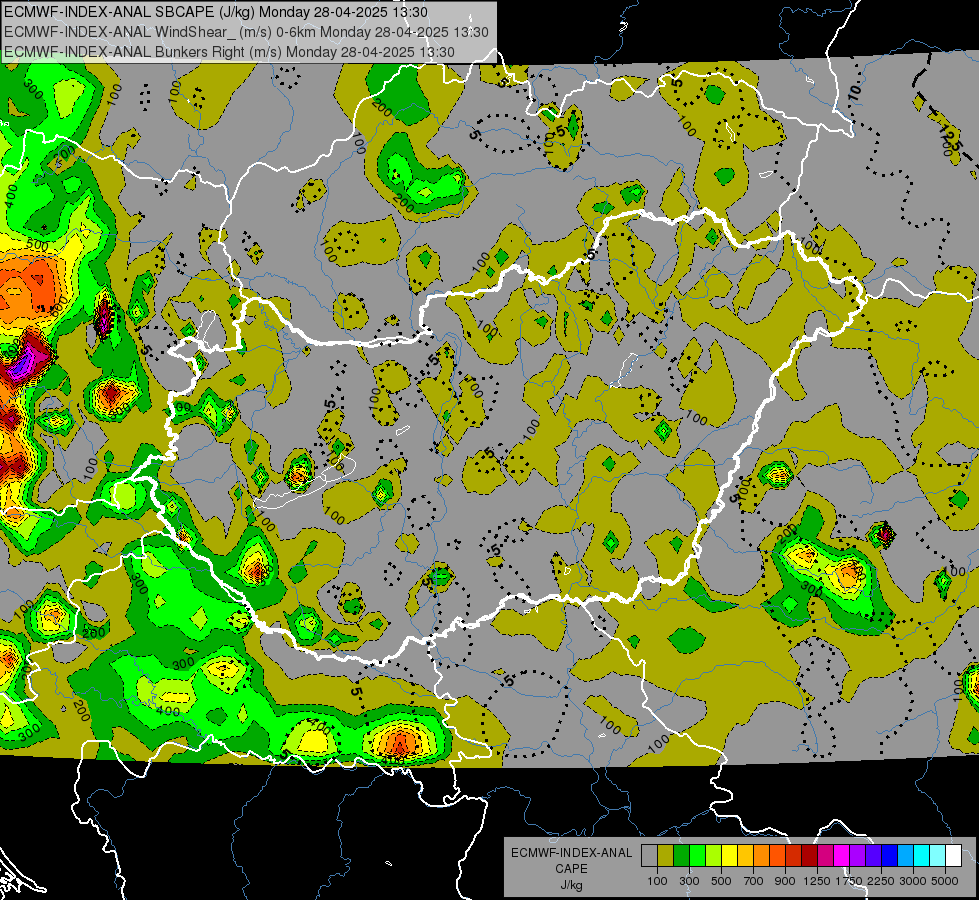The width and height of the screenshot is (979, 900).
Task: Click the title line 'ECMWF-INDEX-ANAL SBCAPE (J/kg)'
Action: click(x=216, y=12)
